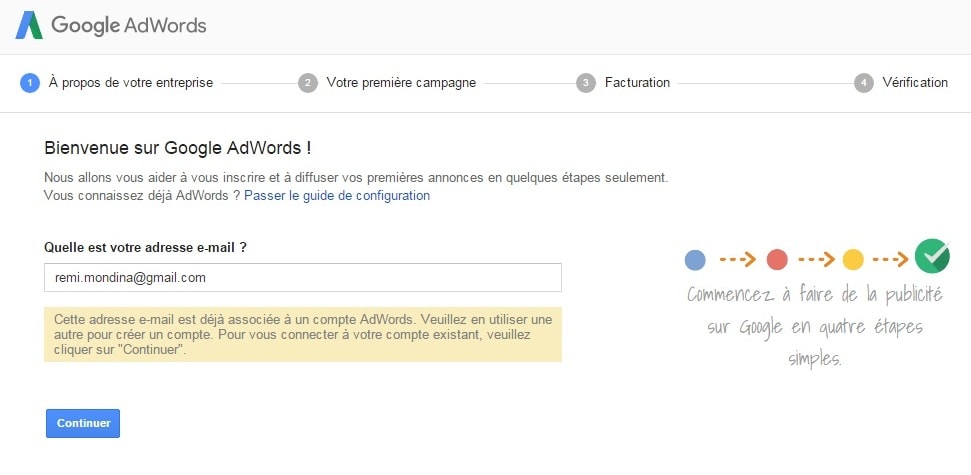Screen dimensions: 971x475
Task: Click the 'Quelle est votre adresse e-mail ?' label
Action: point(146,247)
